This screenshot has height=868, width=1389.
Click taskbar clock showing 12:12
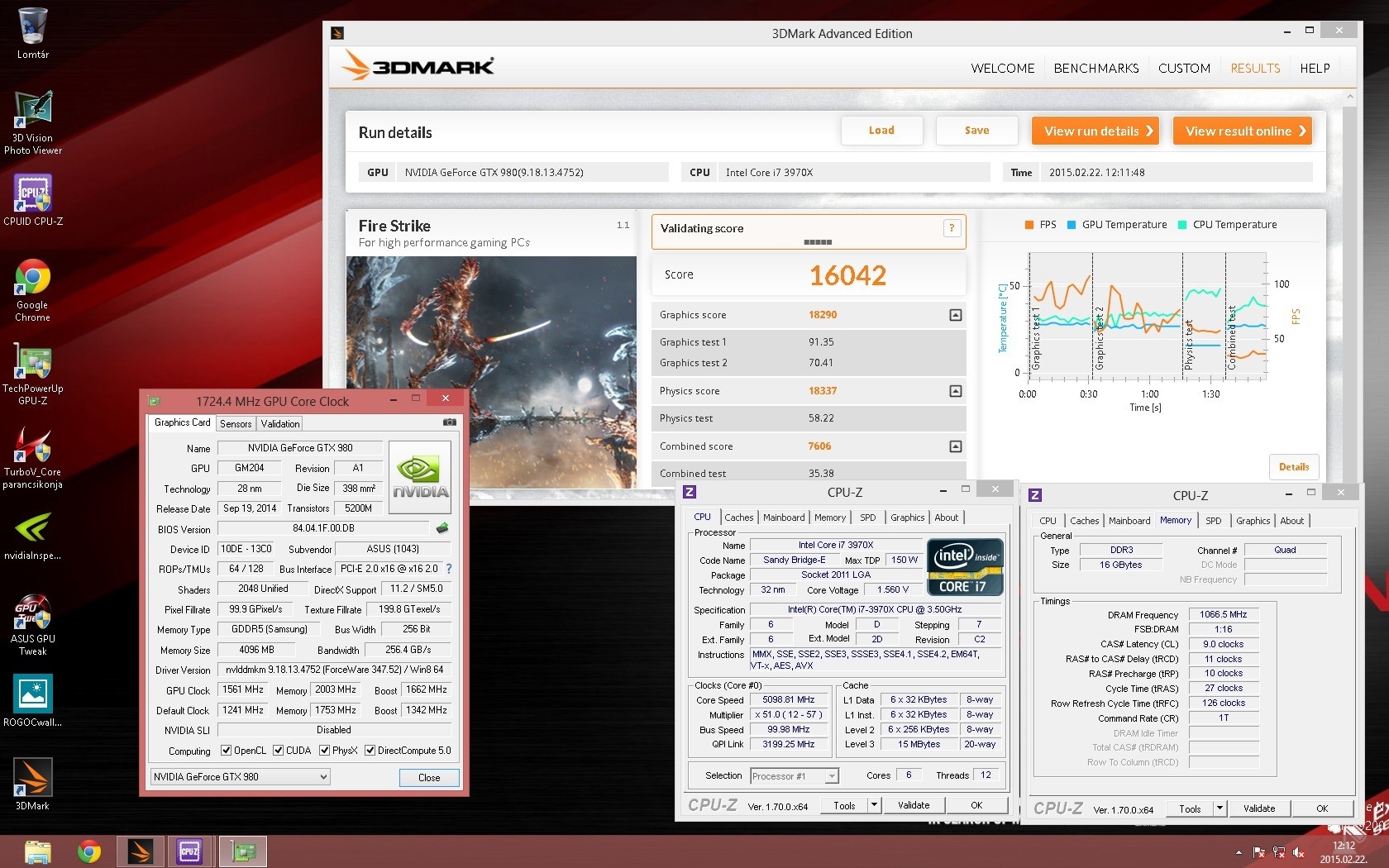click(1344, 852)
